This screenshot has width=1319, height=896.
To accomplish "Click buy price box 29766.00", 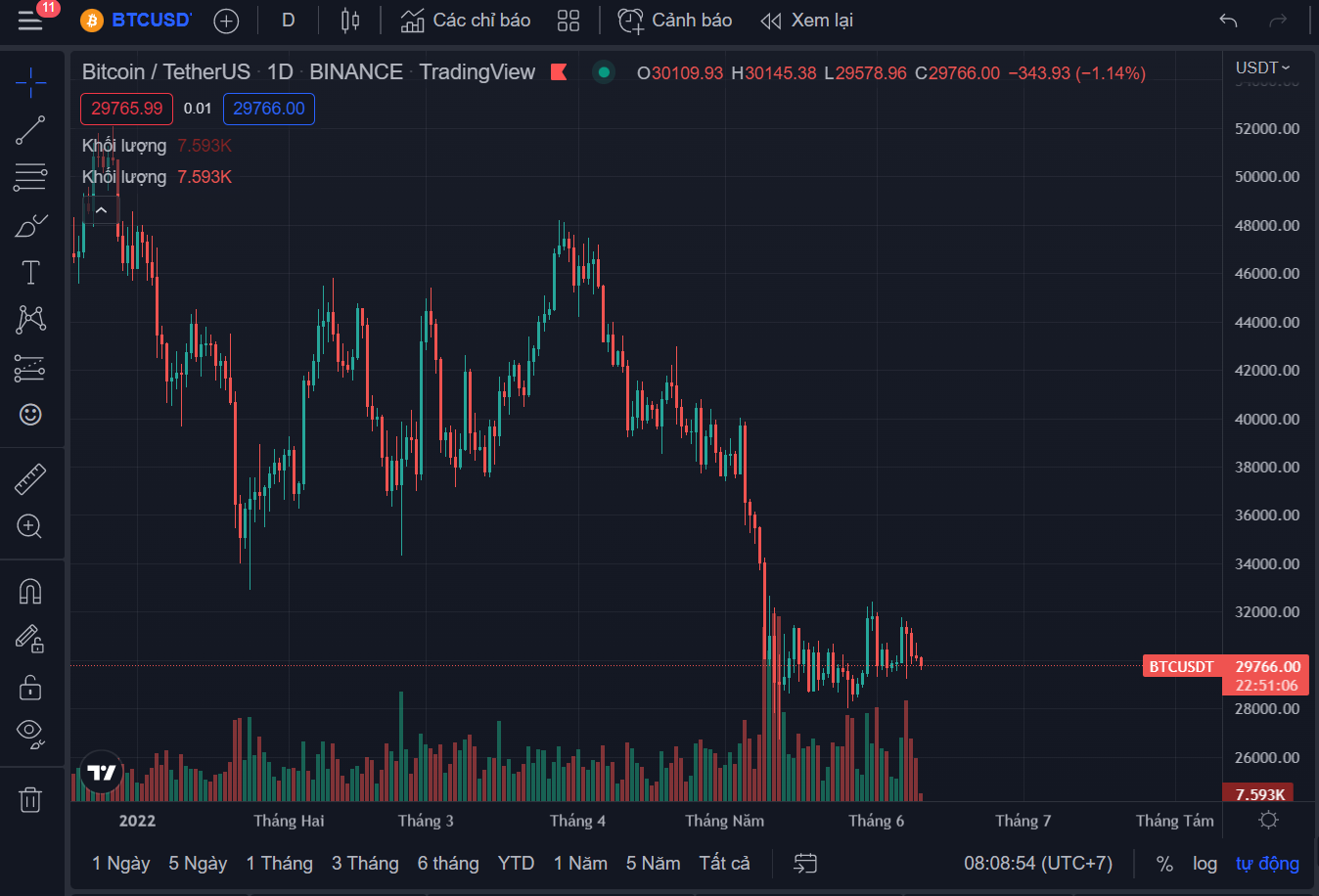I will 269,109.
